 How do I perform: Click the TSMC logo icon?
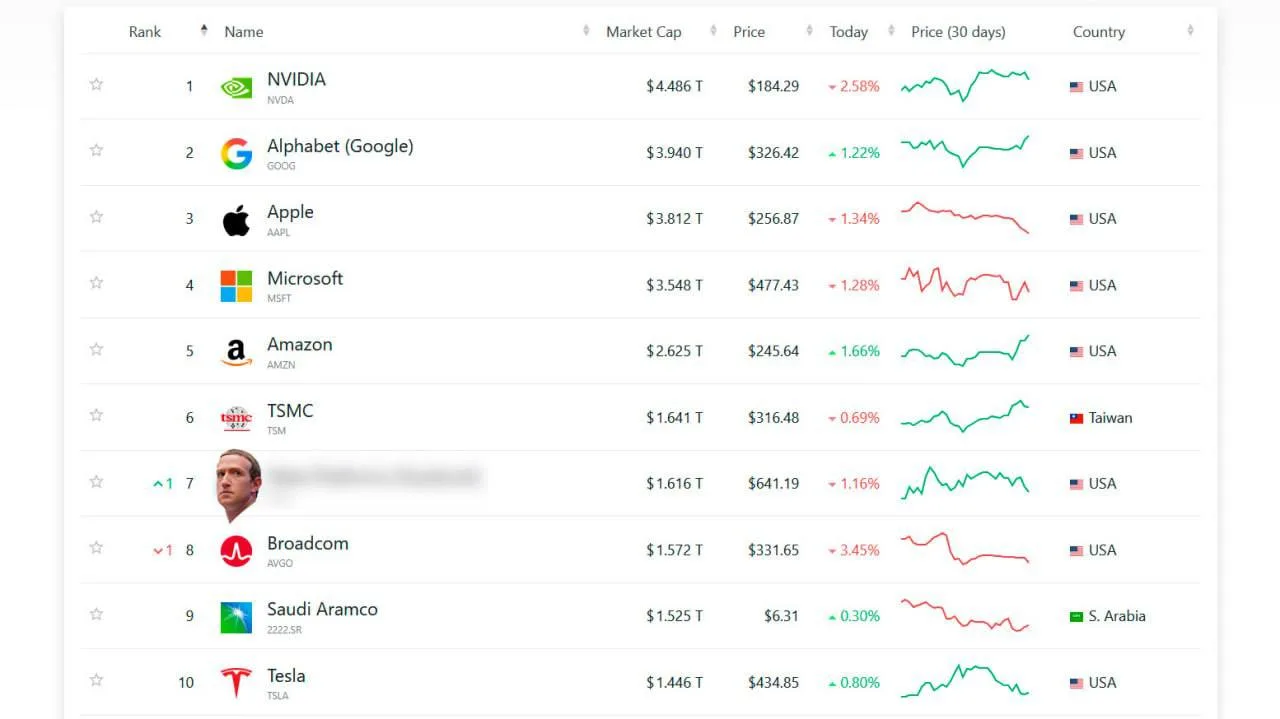(x=236, y=418)
